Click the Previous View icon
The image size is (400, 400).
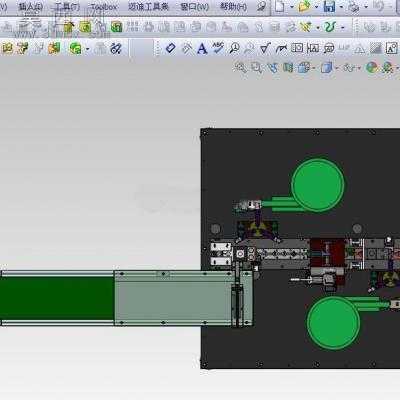pos(273,68)
